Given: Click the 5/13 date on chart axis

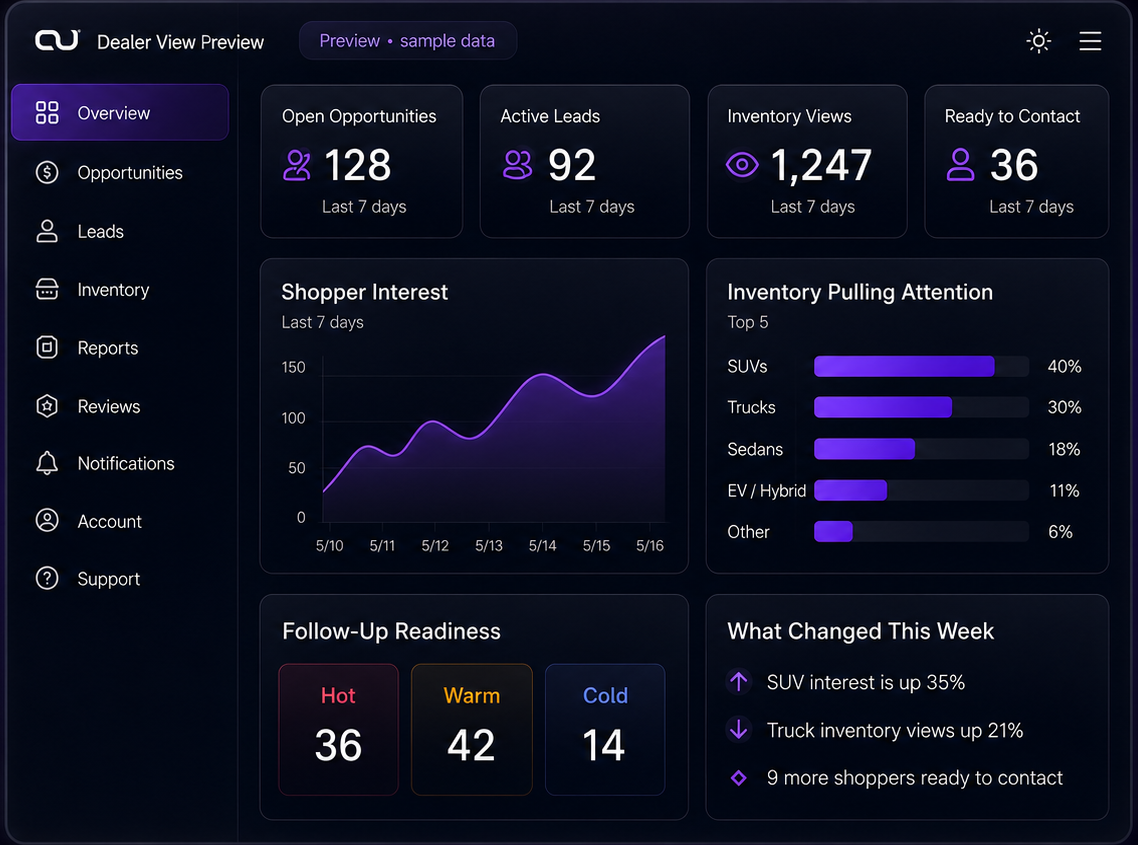Looking at the screenshot, I should (x=488, y=545).
